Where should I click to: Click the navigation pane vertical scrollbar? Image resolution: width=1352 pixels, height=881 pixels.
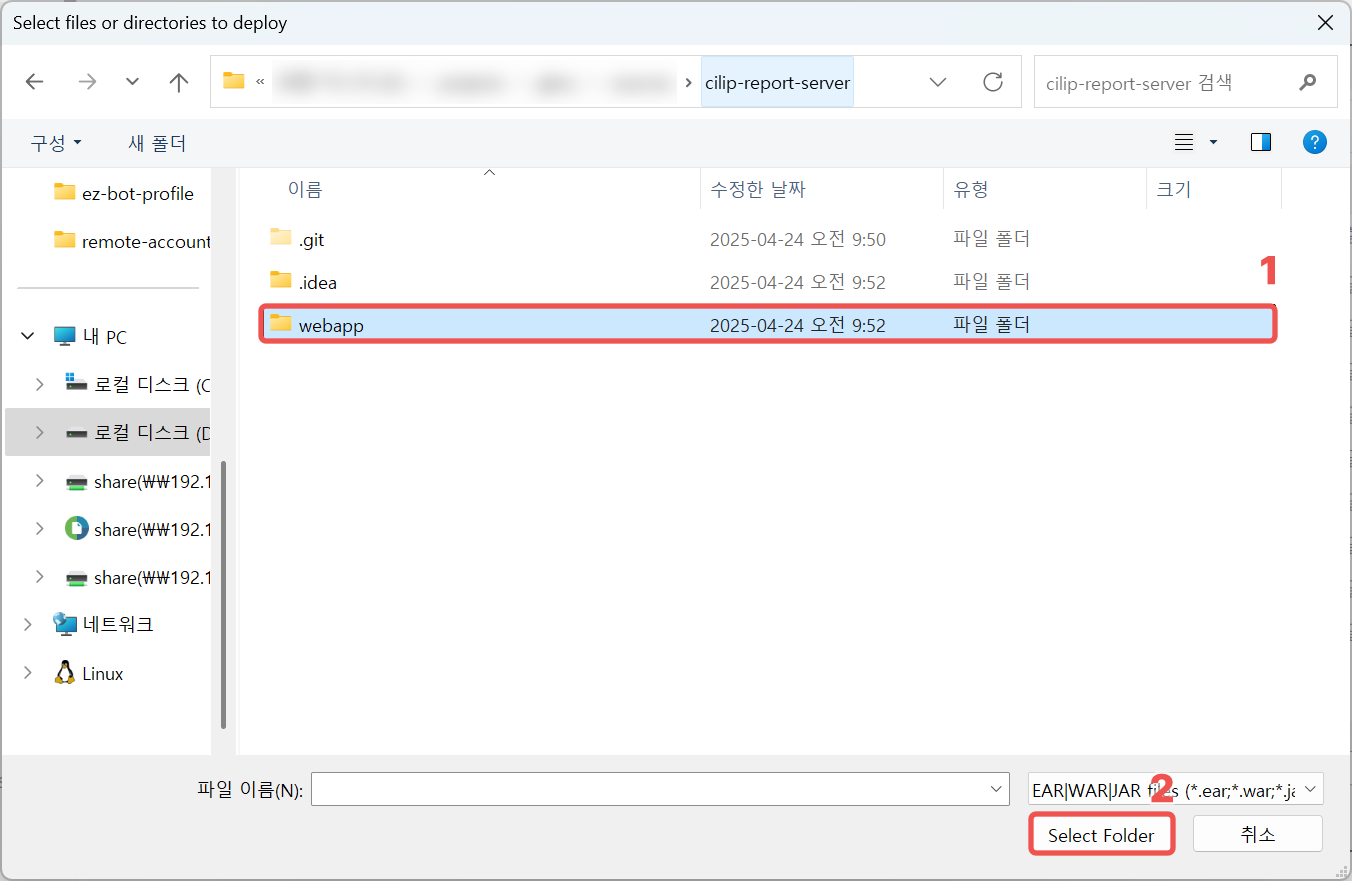(223, 594)
